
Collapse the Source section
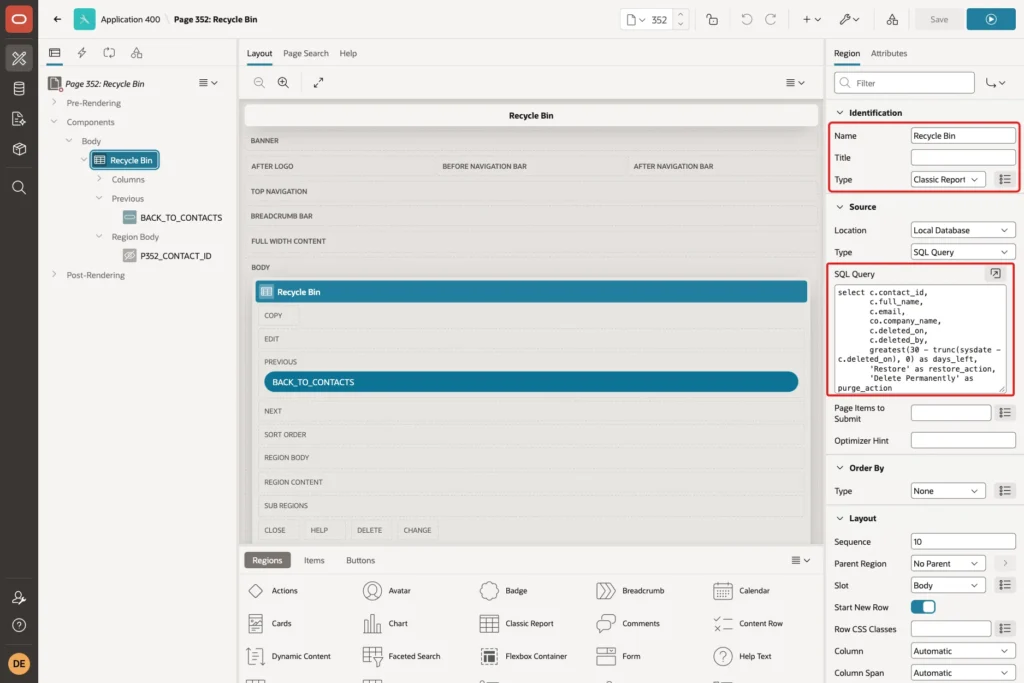(840, 206)
